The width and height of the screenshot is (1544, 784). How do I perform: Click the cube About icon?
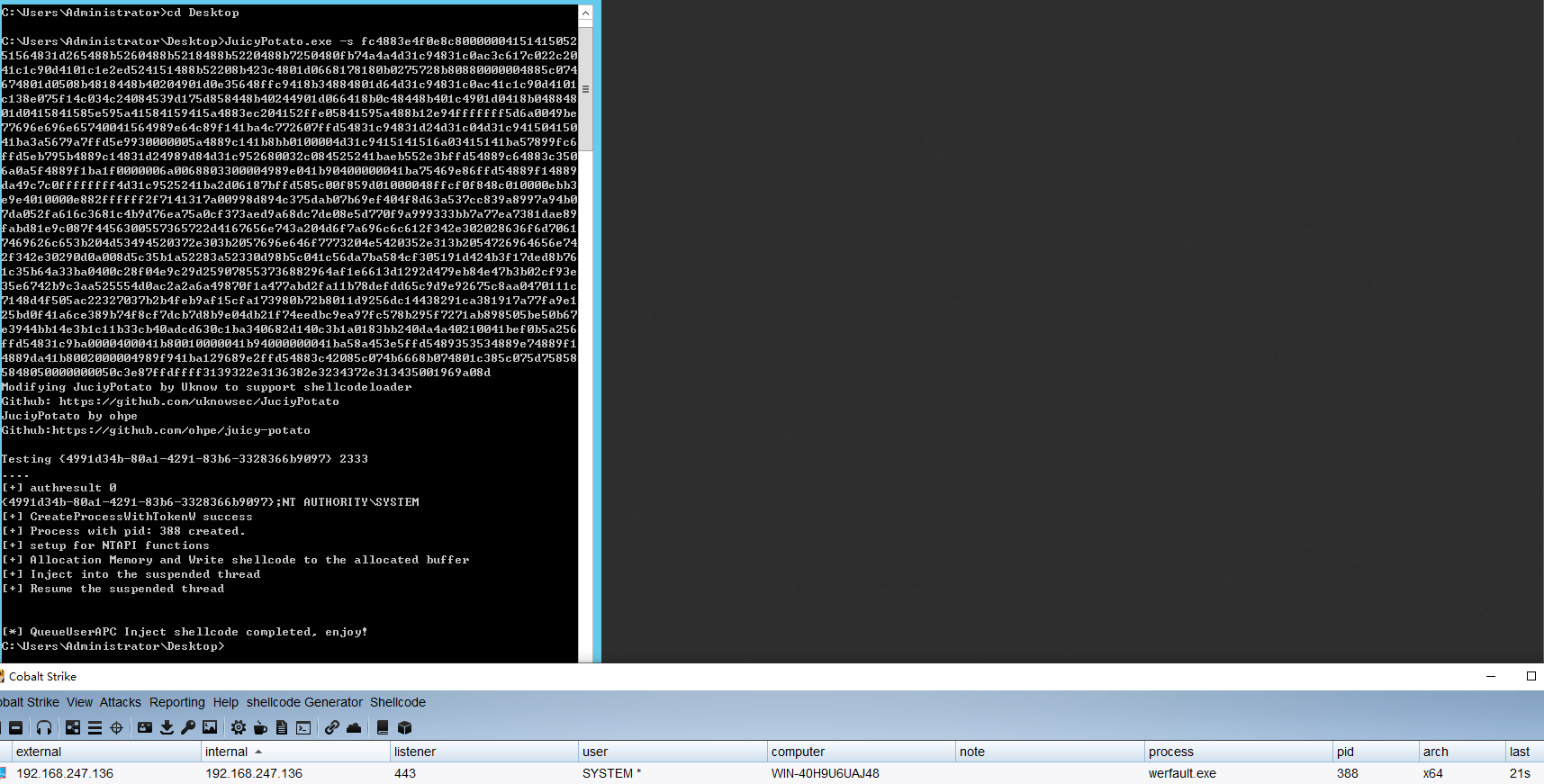point(404,727)
